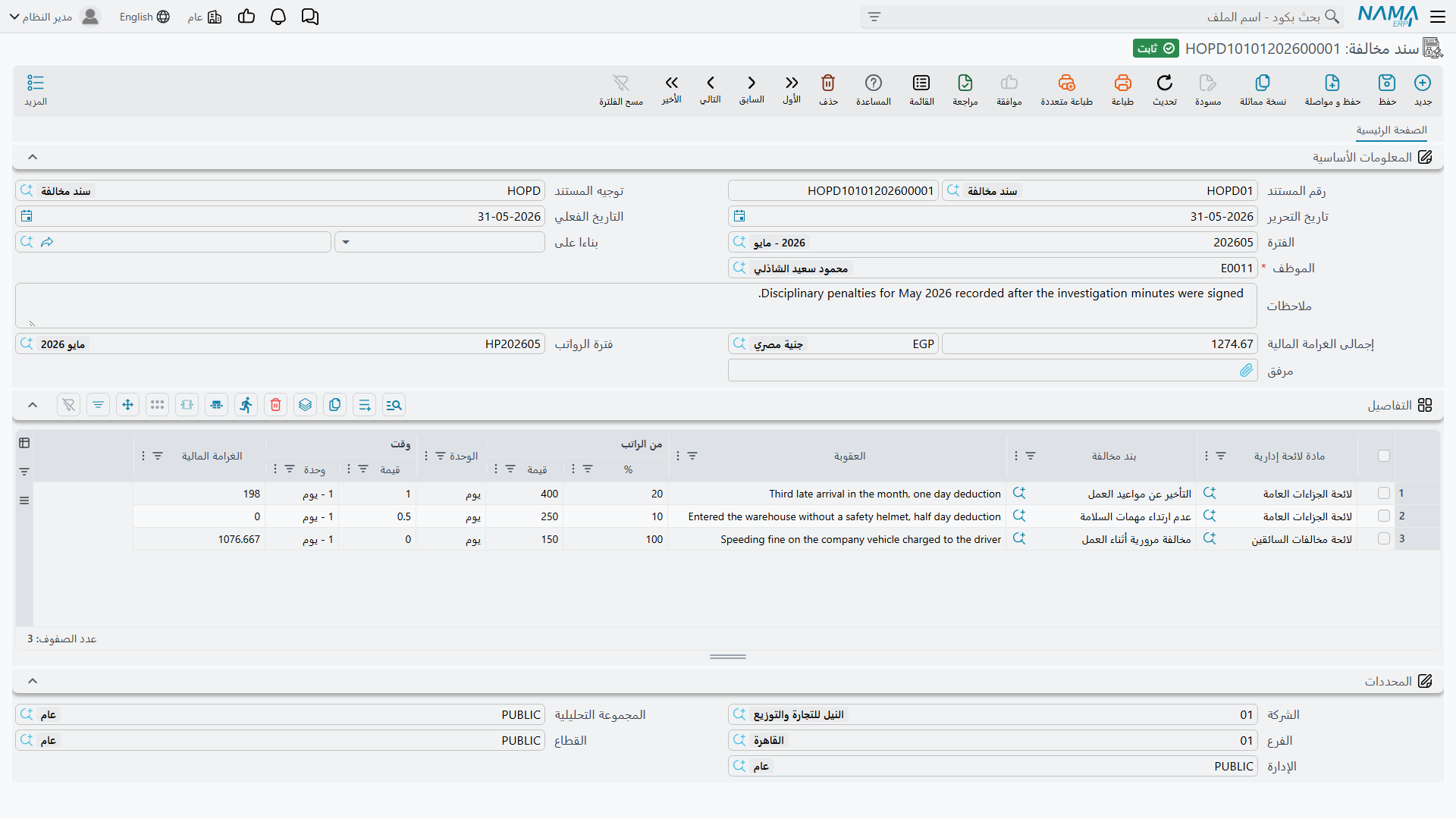Viewport: 1456px width, 819px height.
Task: Click the attachment paperclip icon
Action: [1246, 370]
